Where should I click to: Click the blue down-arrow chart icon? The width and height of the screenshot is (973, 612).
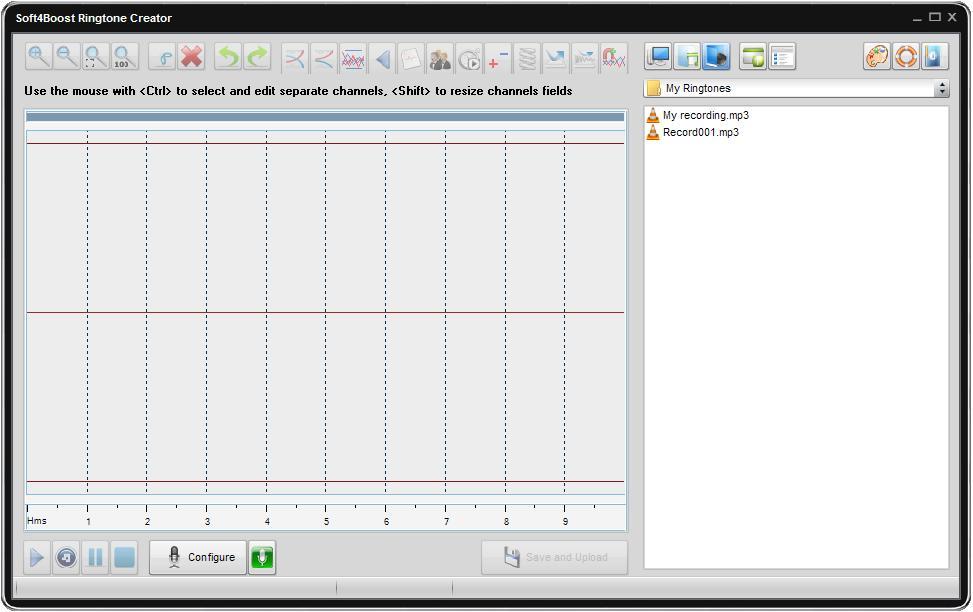(x=555, y=58)
